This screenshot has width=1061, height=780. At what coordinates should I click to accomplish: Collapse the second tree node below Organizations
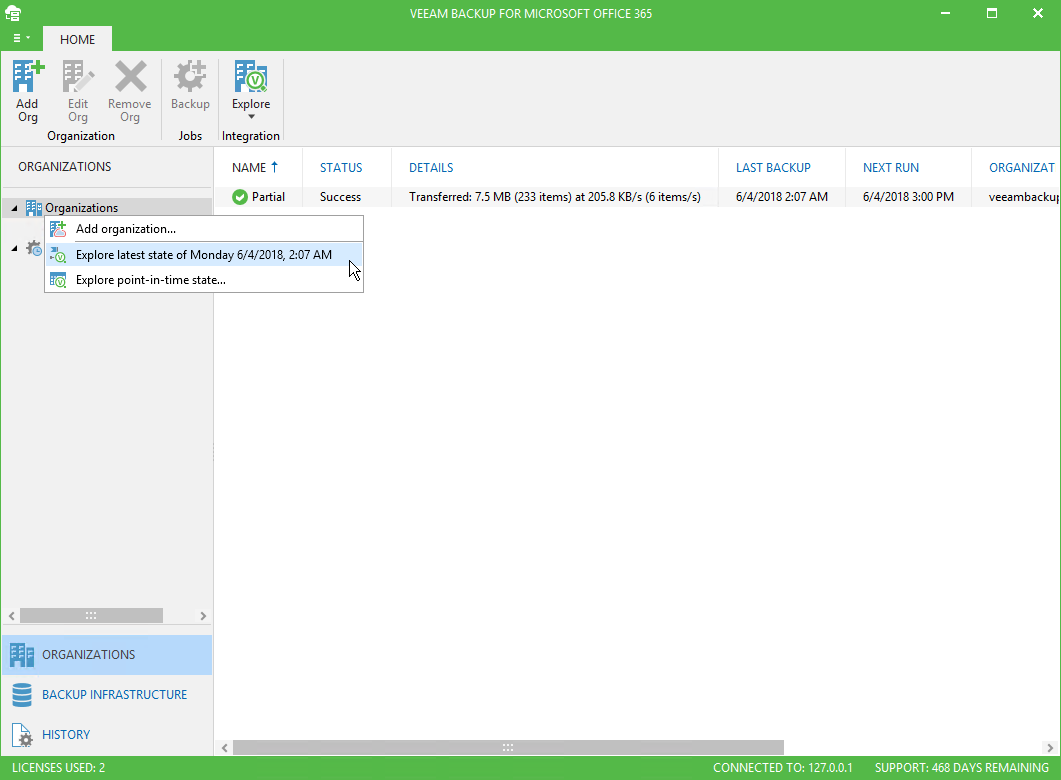tap(14, 249)
